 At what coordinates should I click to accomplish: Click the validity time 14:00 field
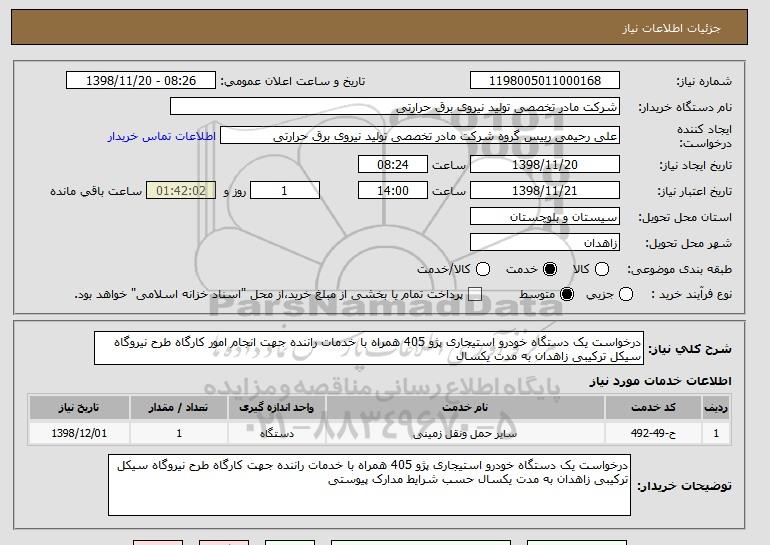point(393,191)
